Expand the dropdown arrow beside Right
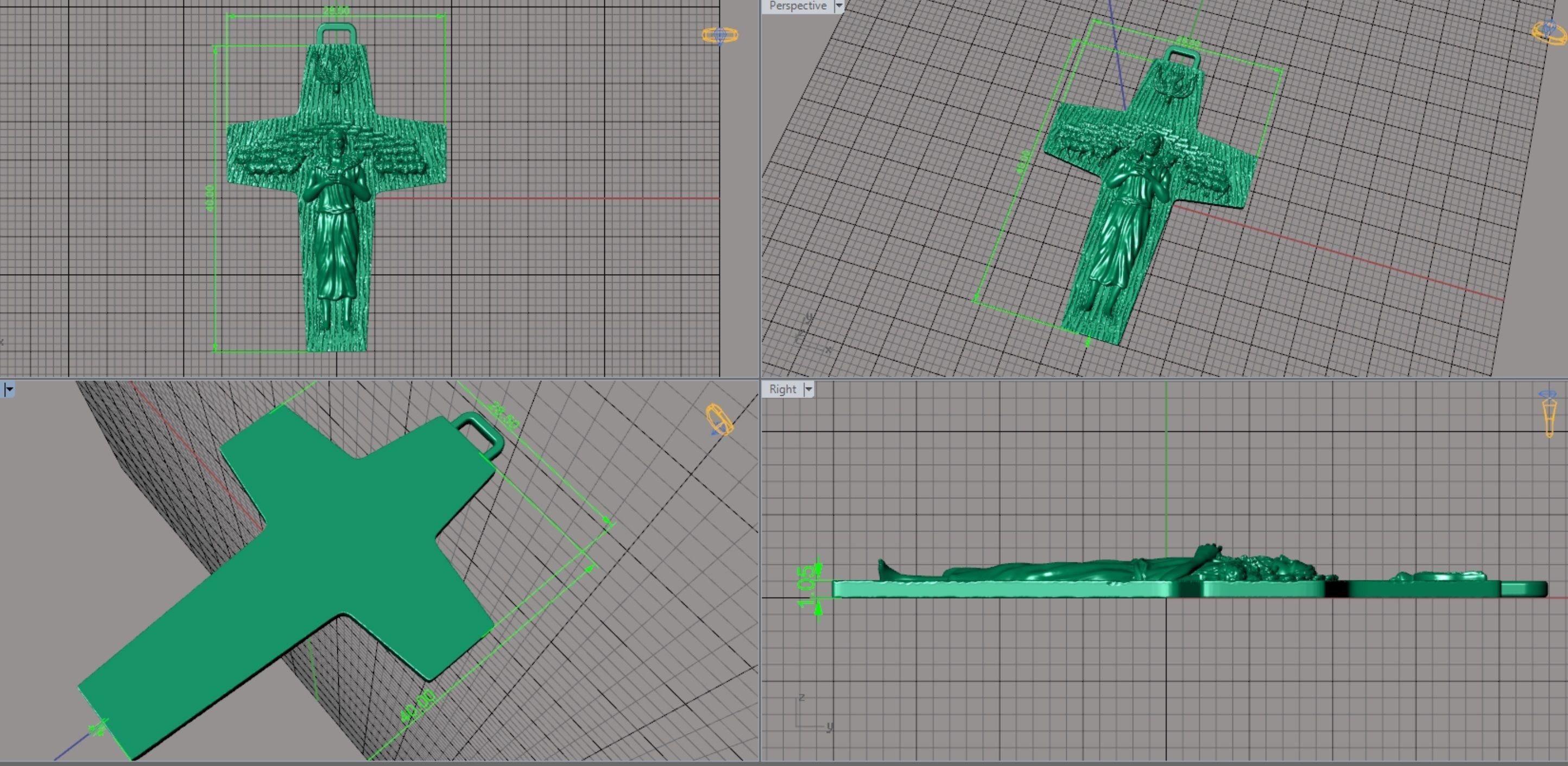The height and width of the screenshot is (766, 1568). (808, 389)
